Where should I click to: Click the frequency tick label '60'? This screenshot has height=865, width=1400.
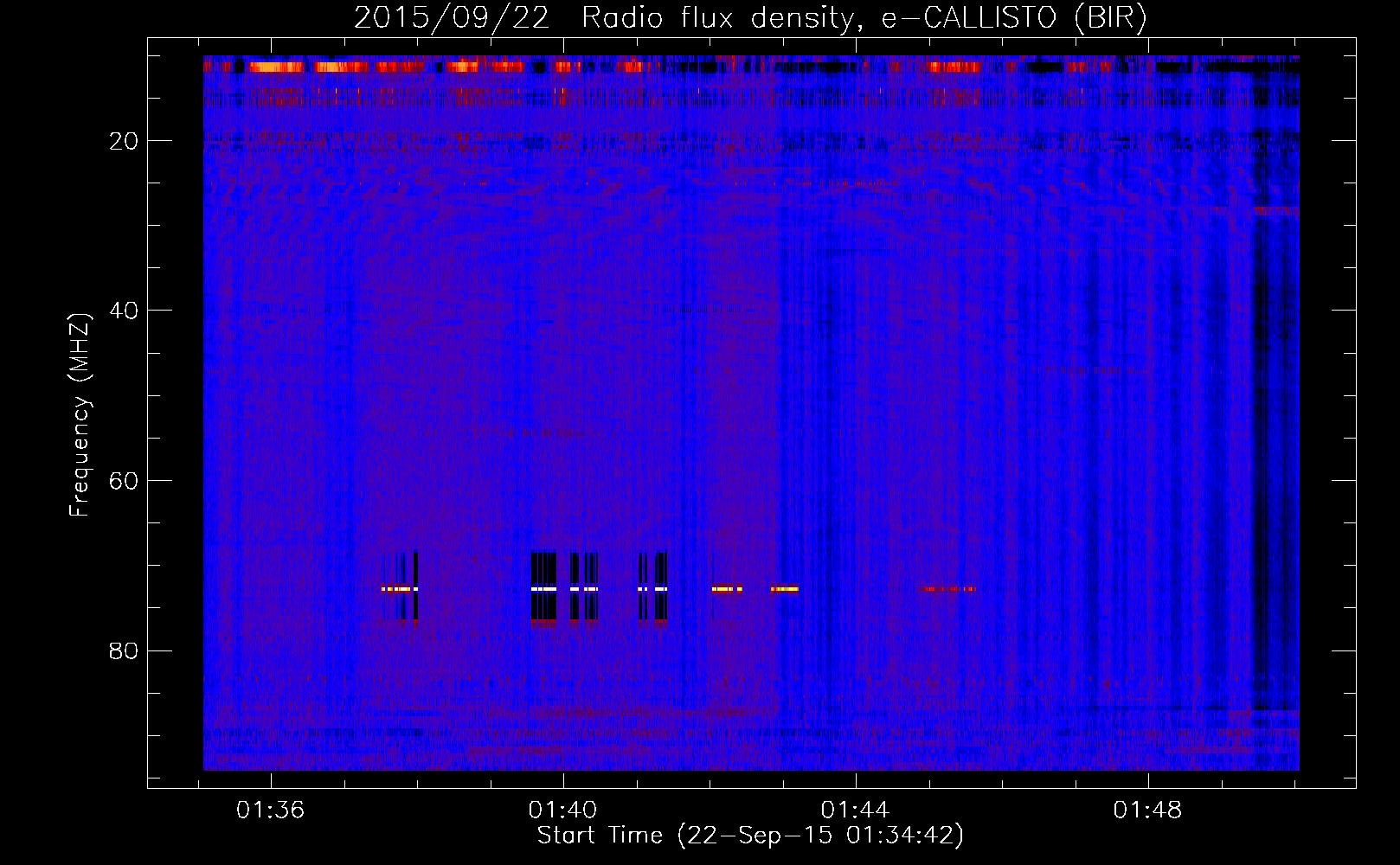coord(125,481)
